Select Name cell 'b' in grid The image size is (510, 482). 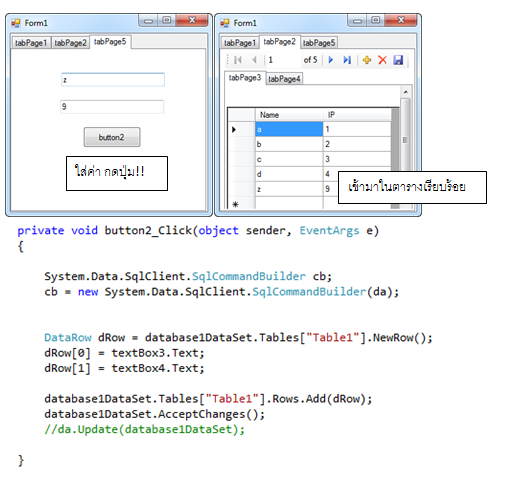pos(289,144)
